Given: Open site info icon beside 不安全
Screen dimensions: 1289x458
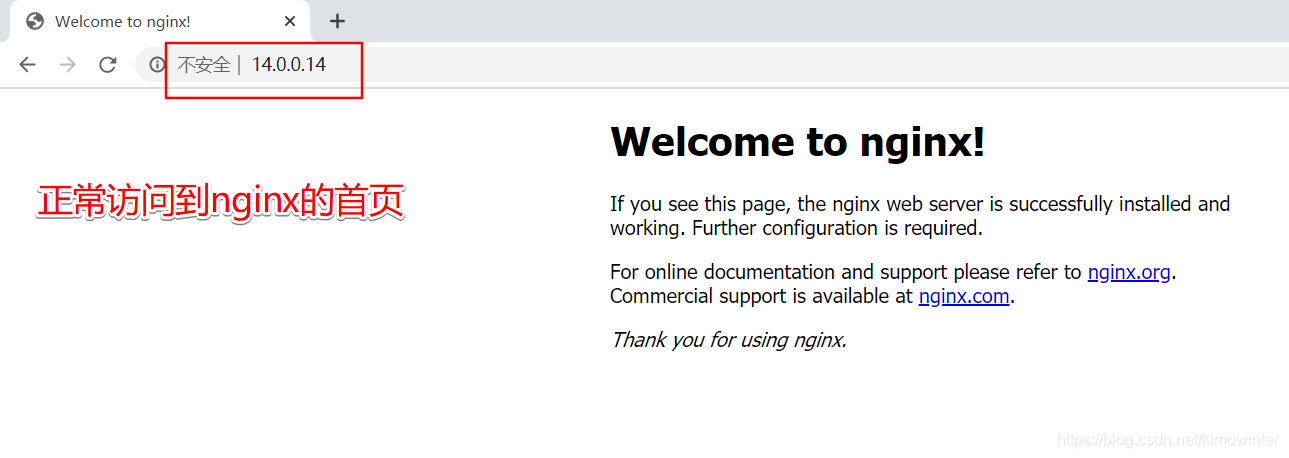Looking at the screenshot, I should click(157, 65).
